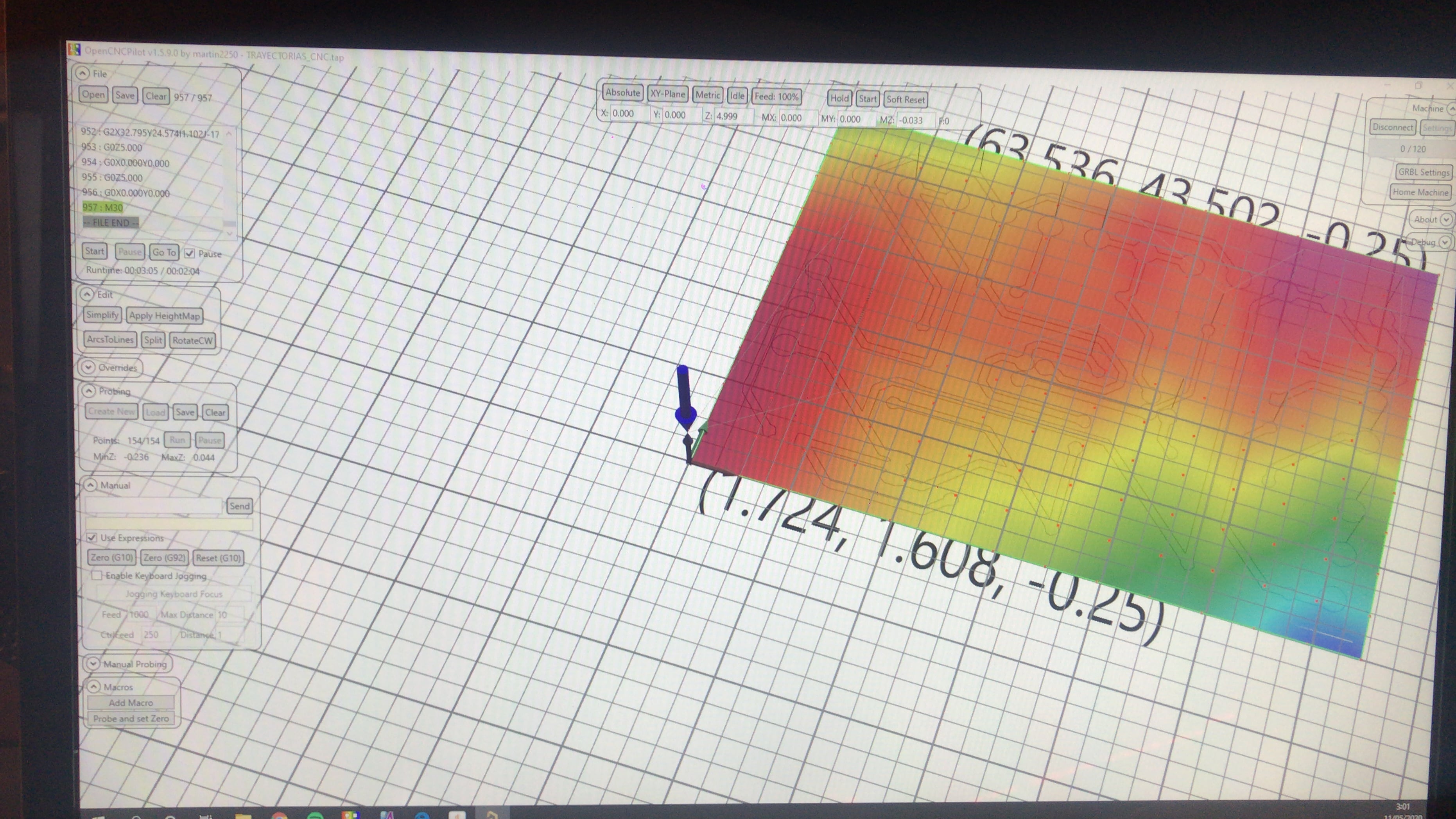Click the Soft Reset button
1456x819 pixels.
click(905, 99)
